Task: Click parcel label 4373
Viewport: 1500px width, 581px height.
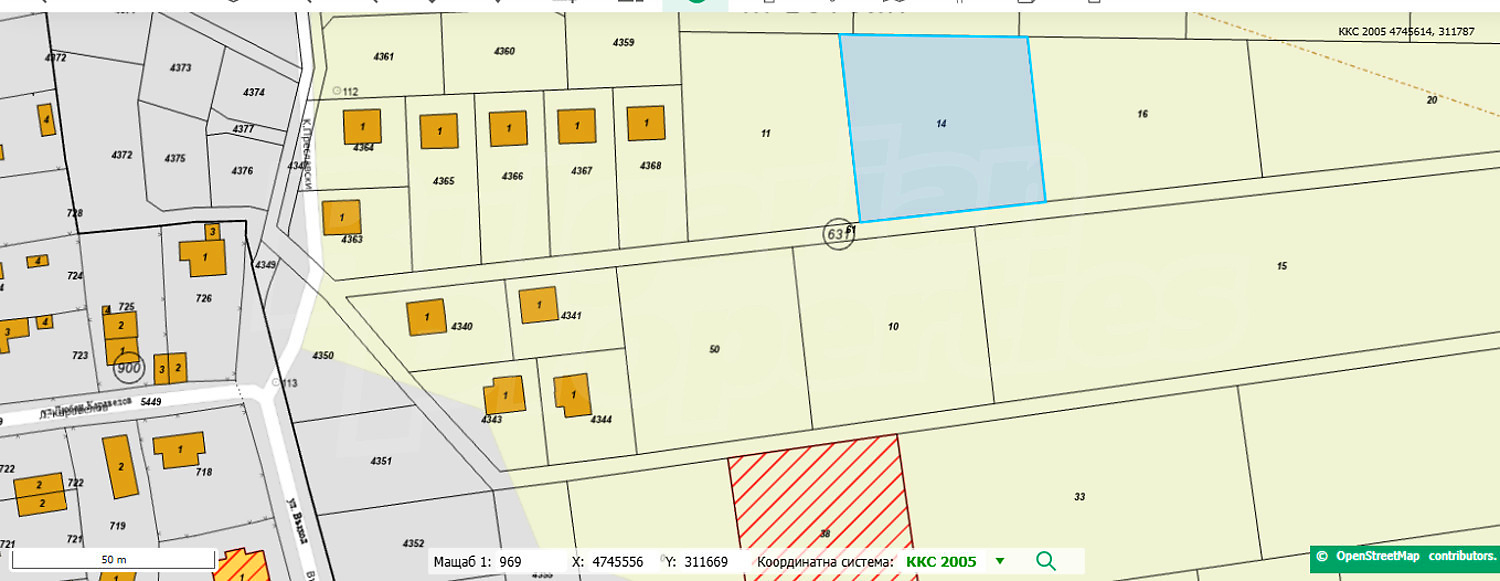Action: click(x=180, y=68)
